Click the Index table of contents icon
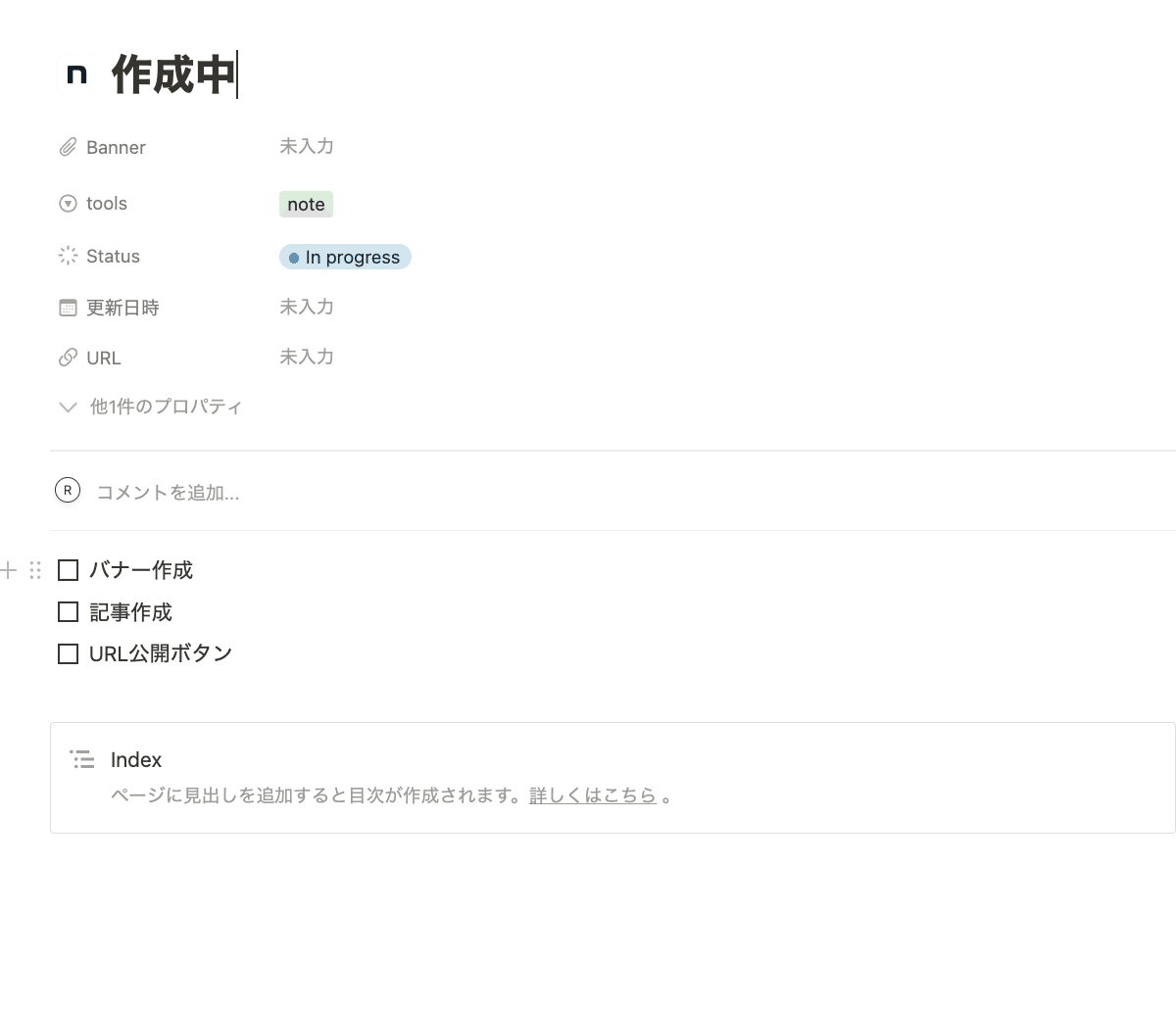 click(82, 758)
